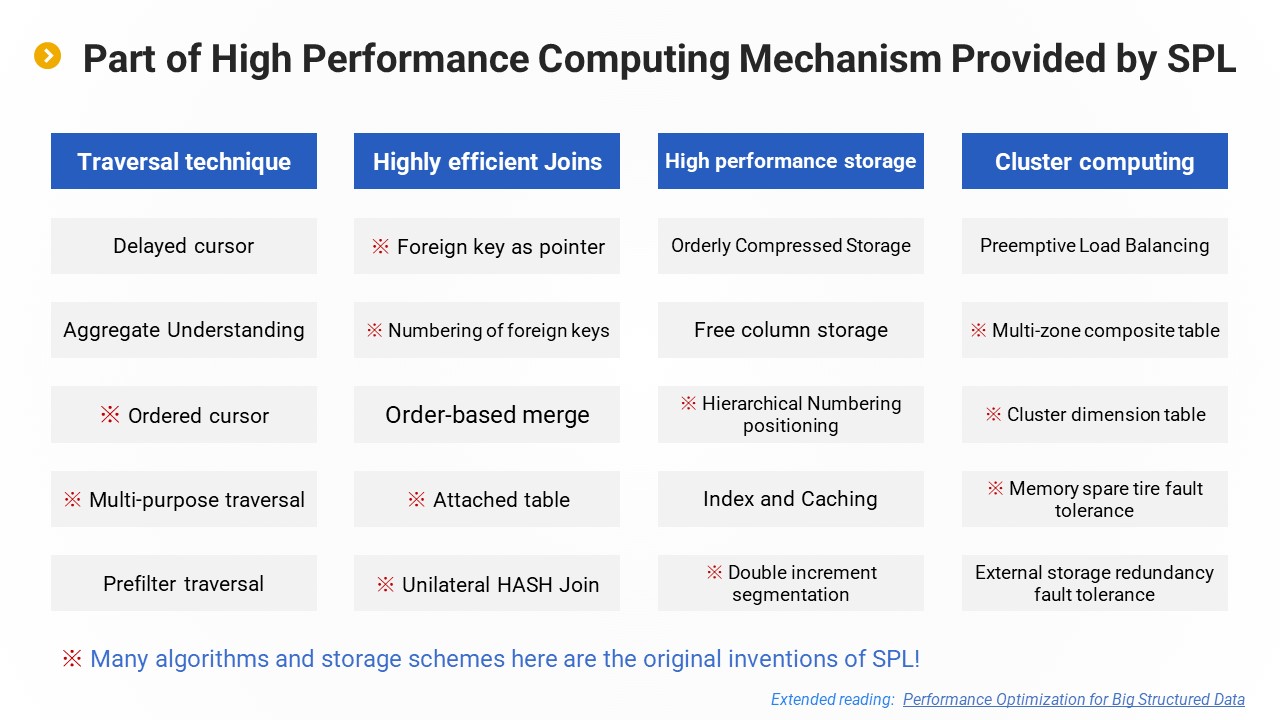Select the Order-based merge box

coord(487,415)
